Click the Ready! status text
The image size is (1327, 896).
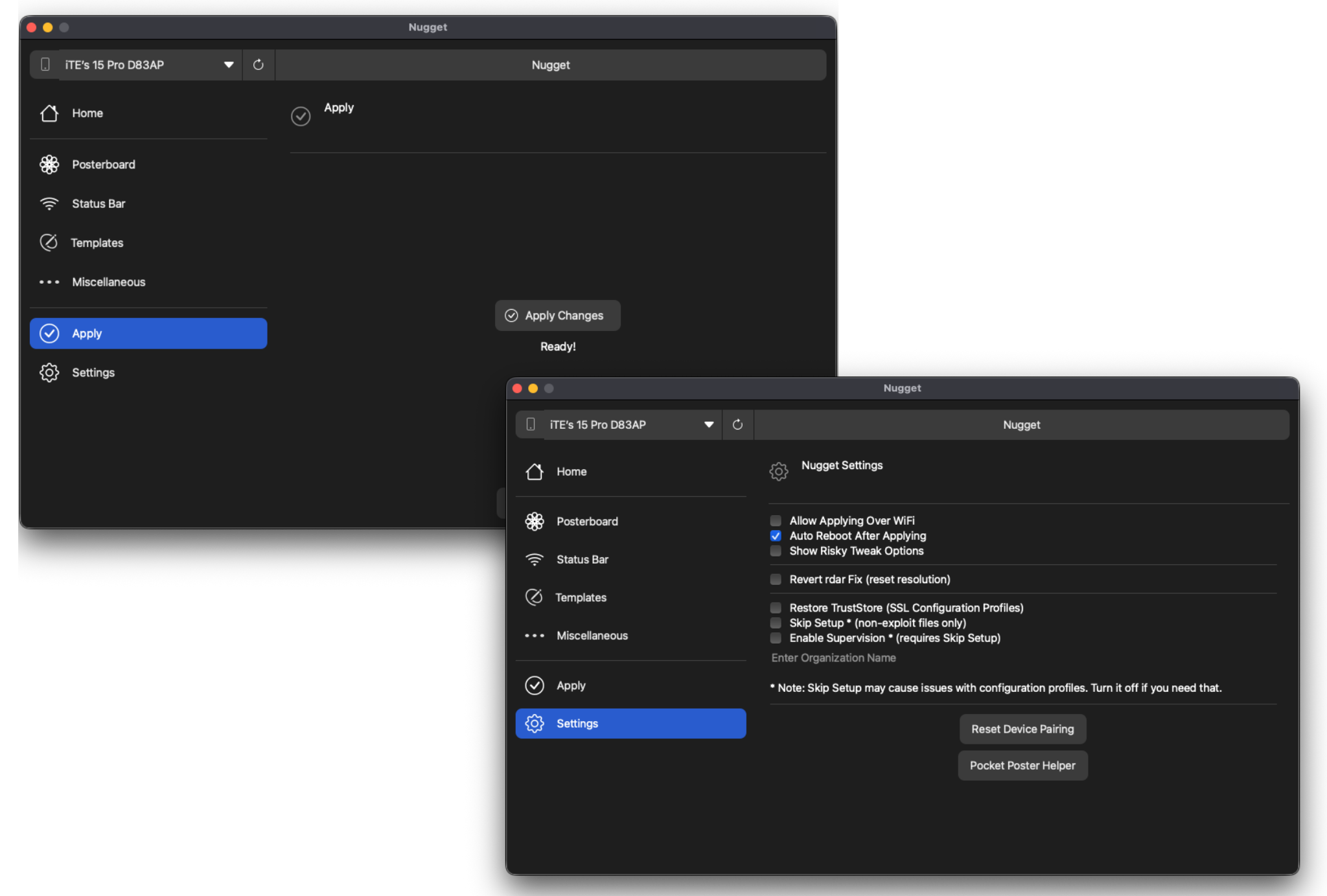point(558,347)
